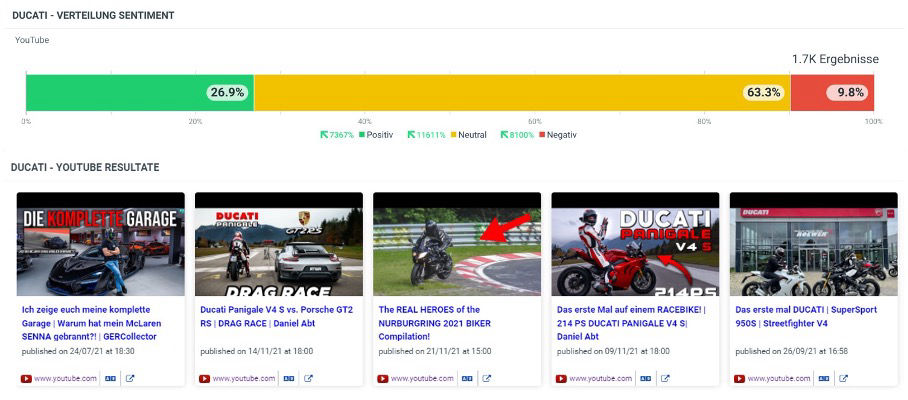Toggle the Neutral legend entry
The width and height of the screenshot is (908, 400).
click(468, 135)
